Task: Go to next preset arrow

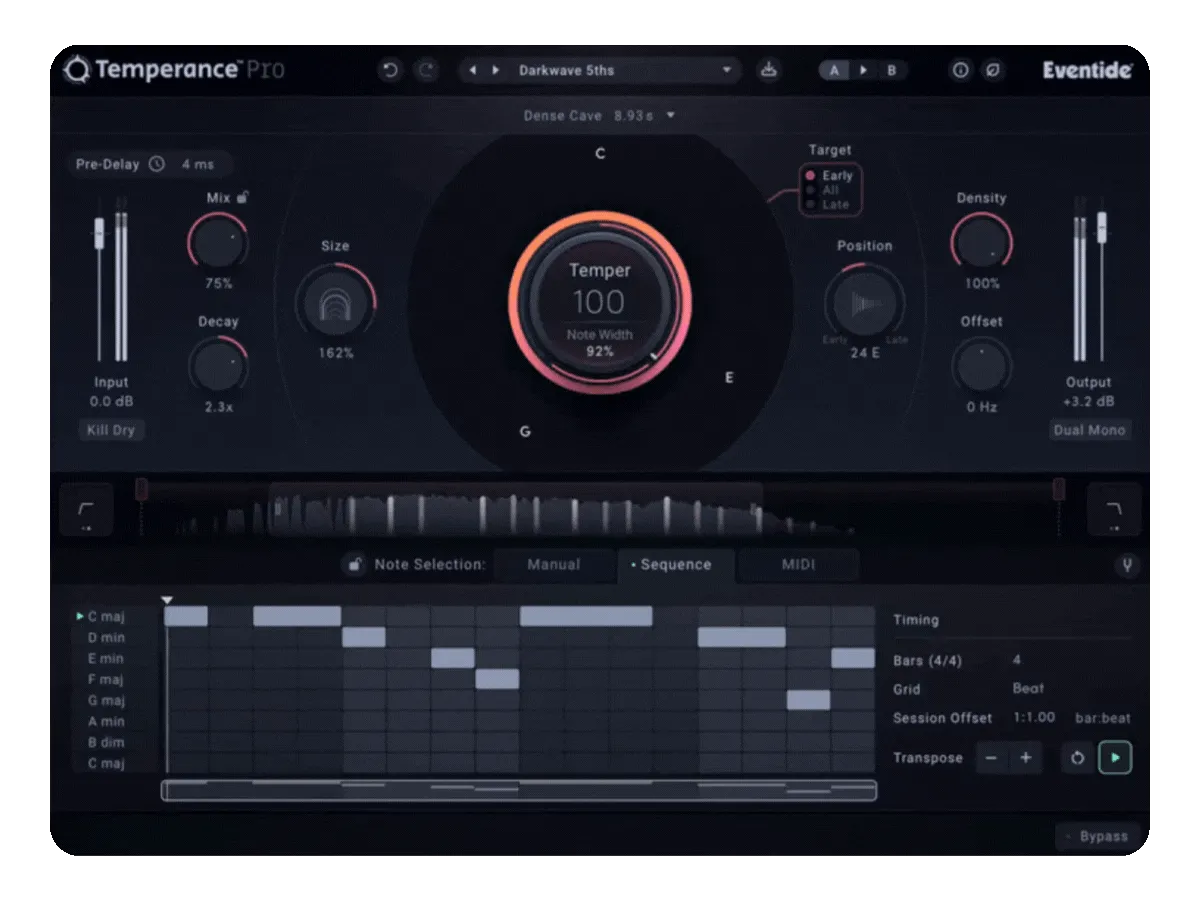Action: pos(496,71)
